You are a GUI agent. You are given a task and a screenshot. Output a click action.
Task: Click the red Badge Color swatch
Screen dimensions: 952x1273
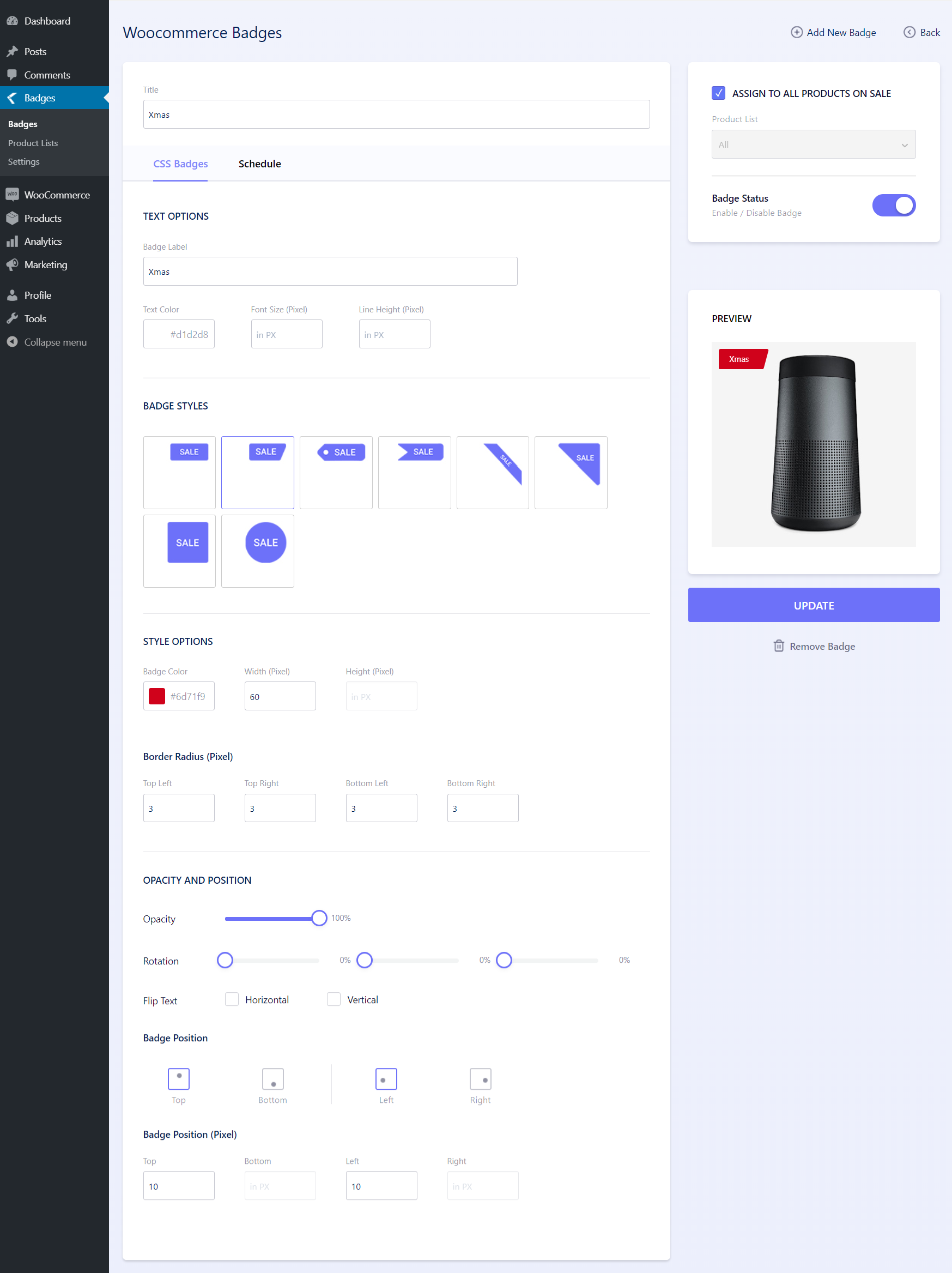point(157,696)
